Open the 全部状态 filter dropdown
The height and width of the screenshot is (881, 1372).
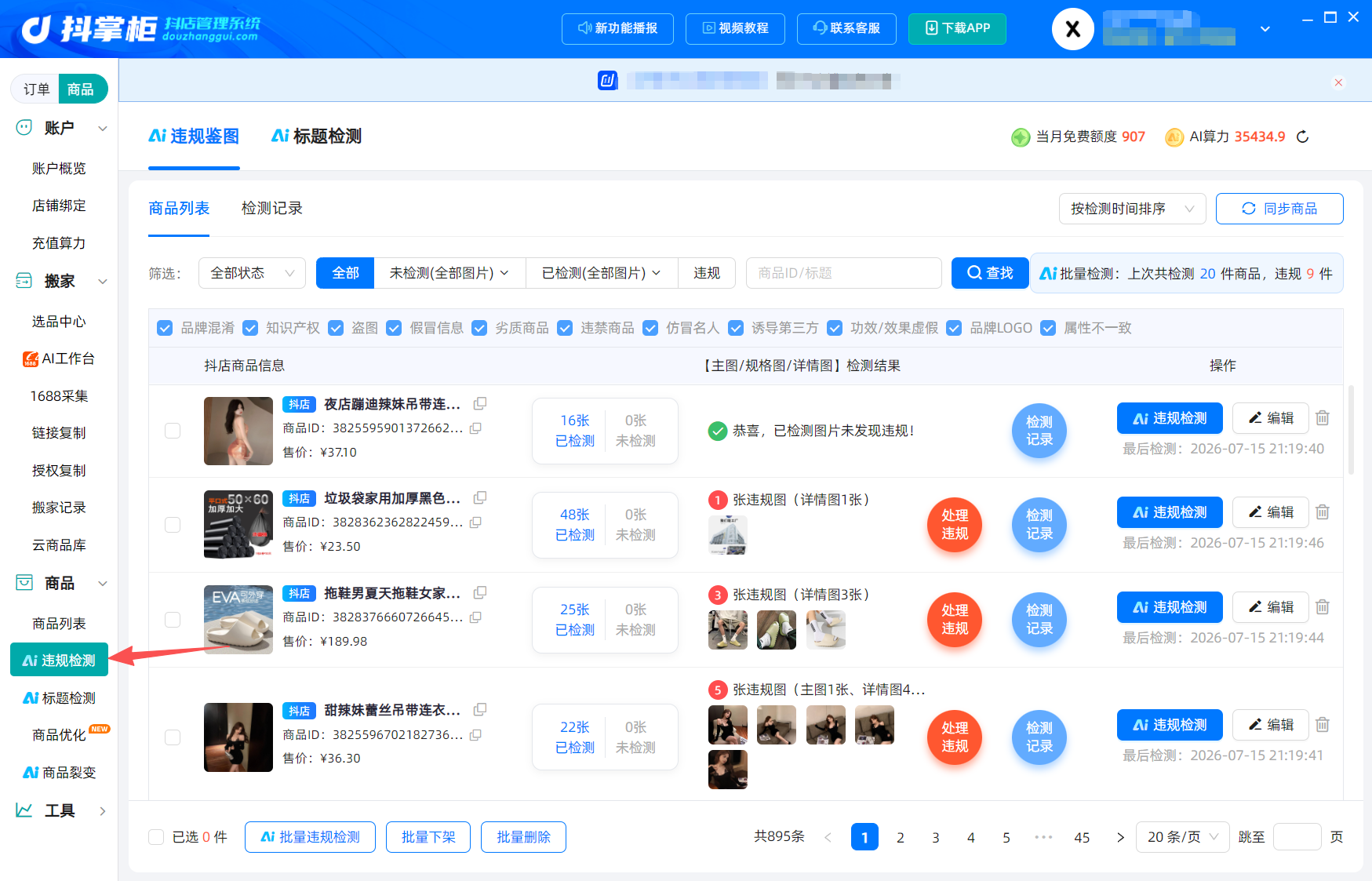(252, 273)
